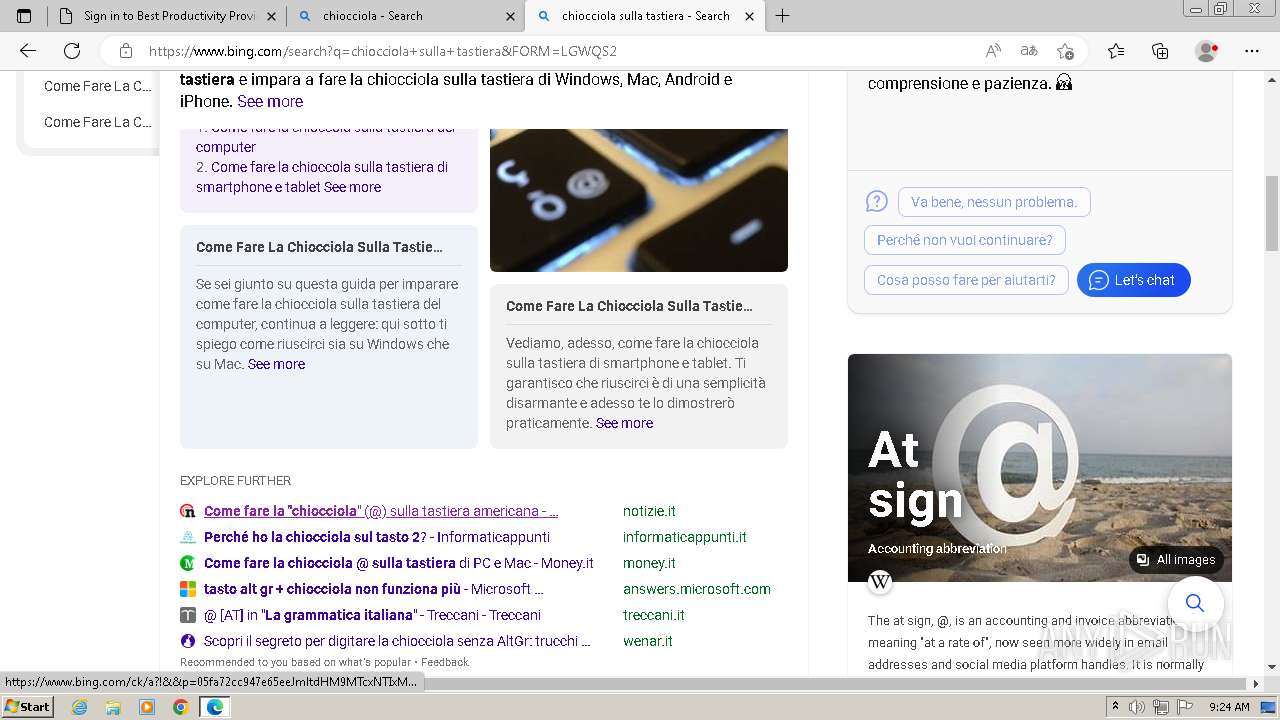
Task: Open Scopri il segreto per digitare la chiocciola
Action: 397,641
